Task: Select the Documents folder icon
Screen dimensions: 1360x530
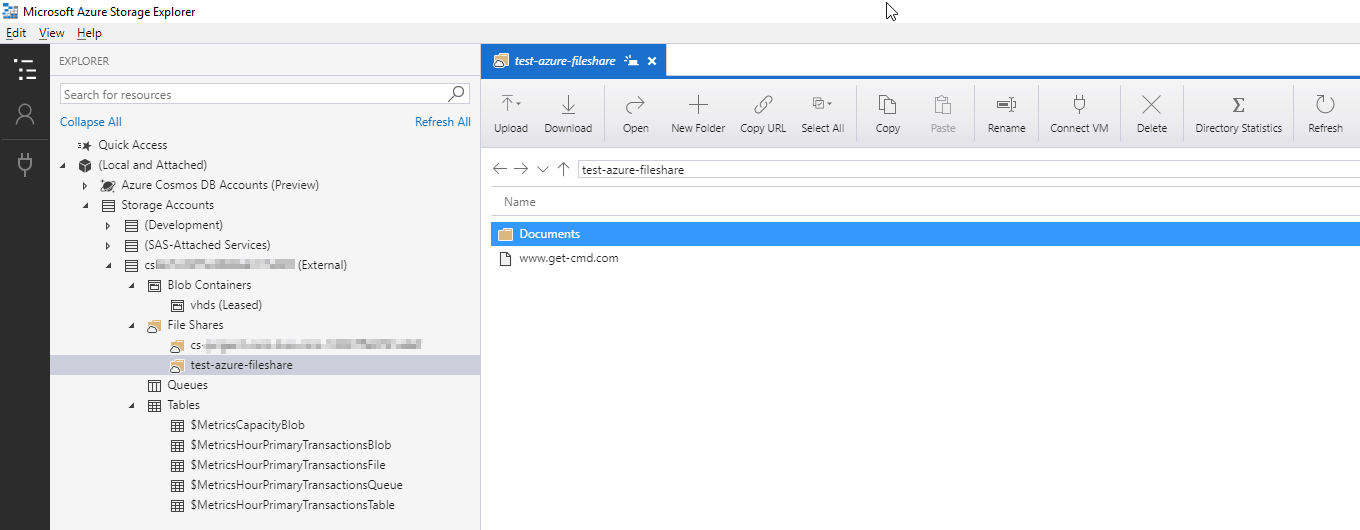Action: (x=505, y=234)
